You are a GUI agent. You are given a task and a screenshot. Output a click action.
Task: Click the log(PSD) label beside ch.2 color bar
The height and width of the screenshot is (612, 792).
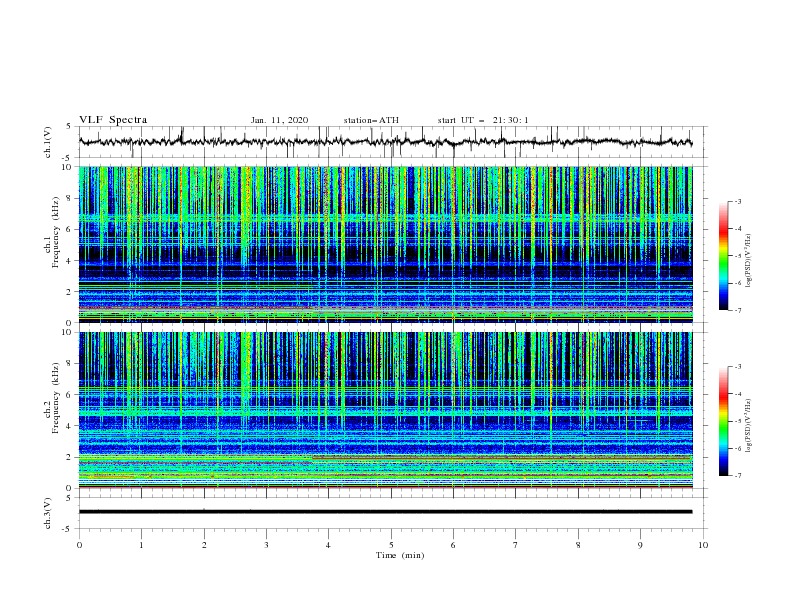(749, 426)
